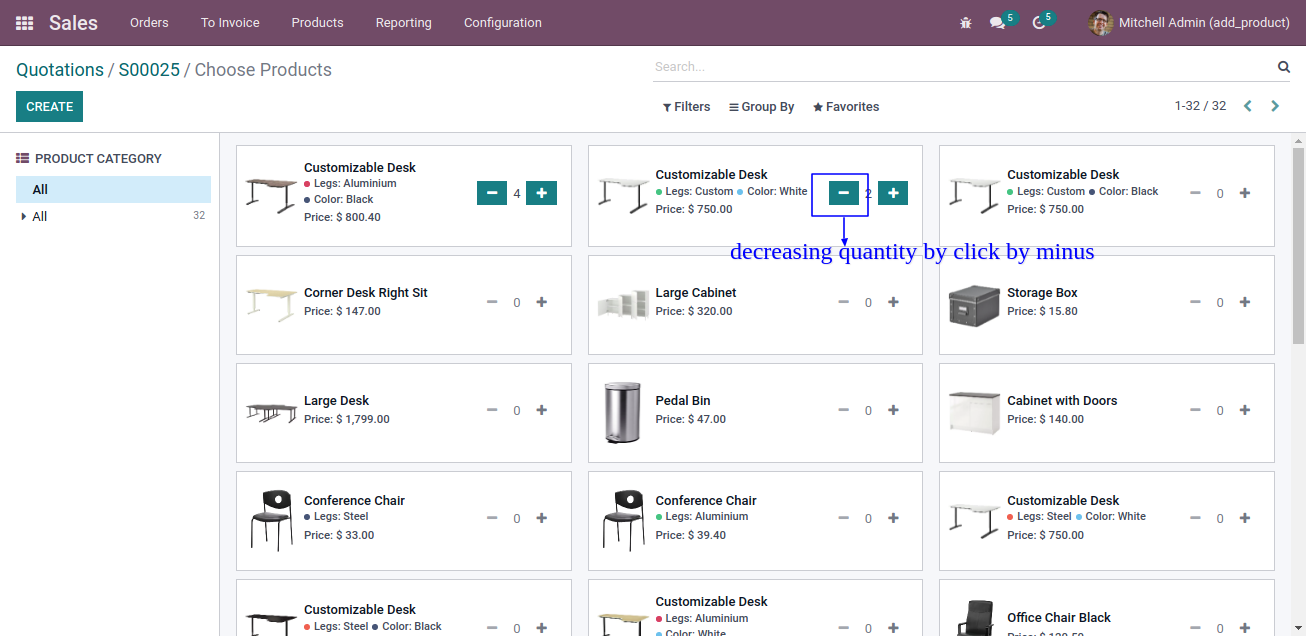Click plus for Large Desk
Image resolution: width=1306 pixels, height=636 pixels.
coord(542,410)
